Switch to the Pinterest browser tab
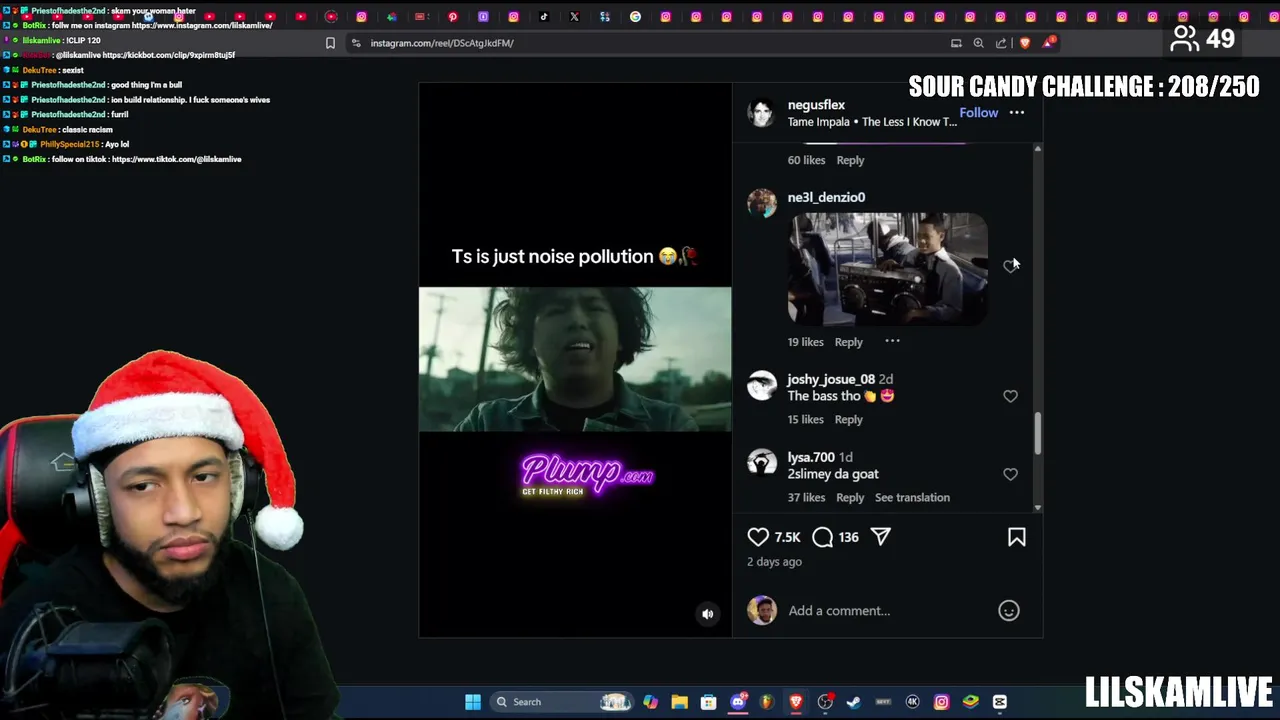This screenshot has width=1280, height=720. 453,16
